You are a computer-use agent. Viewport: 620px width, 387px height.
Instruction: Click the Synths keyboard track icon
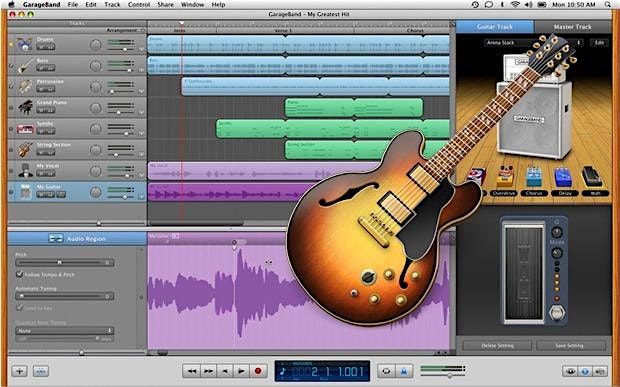pyautogui.click(x=25, y=129)
